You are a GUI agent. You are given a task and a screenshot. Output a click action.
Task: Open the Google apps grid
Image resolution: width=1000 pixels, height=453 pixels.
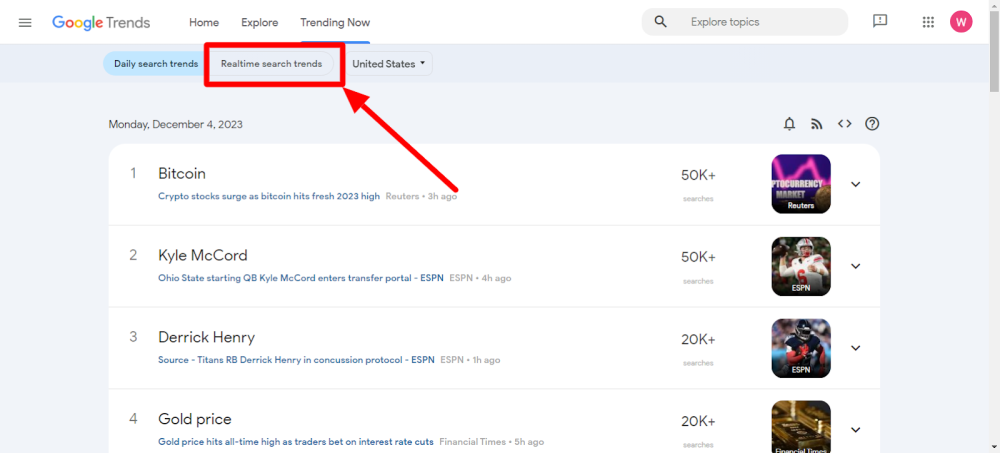coord(928,22)
